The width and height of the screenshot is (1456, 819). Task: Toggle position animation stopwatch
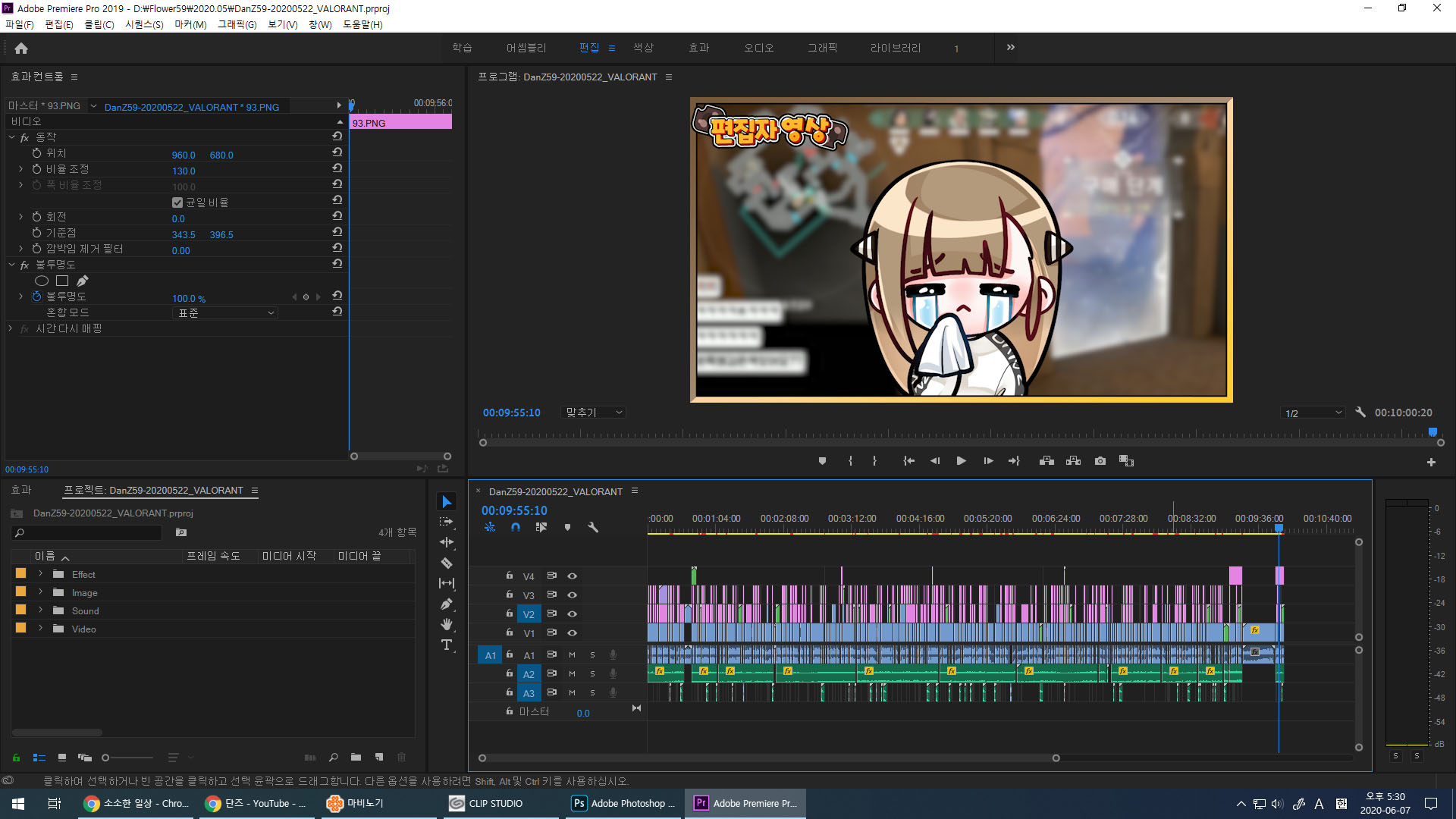[36, 153]
